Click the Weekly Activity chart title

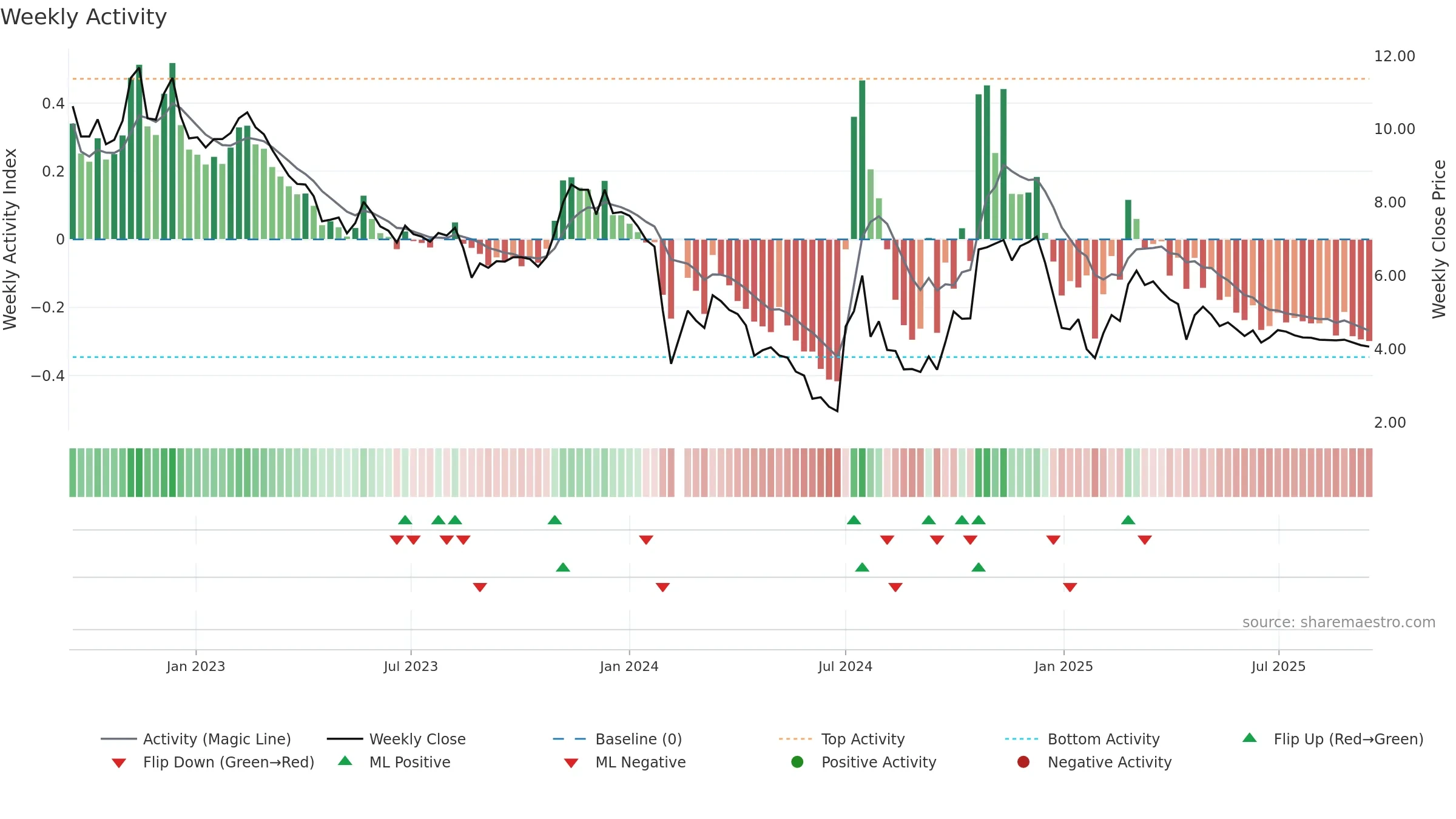tap(84, 17)
